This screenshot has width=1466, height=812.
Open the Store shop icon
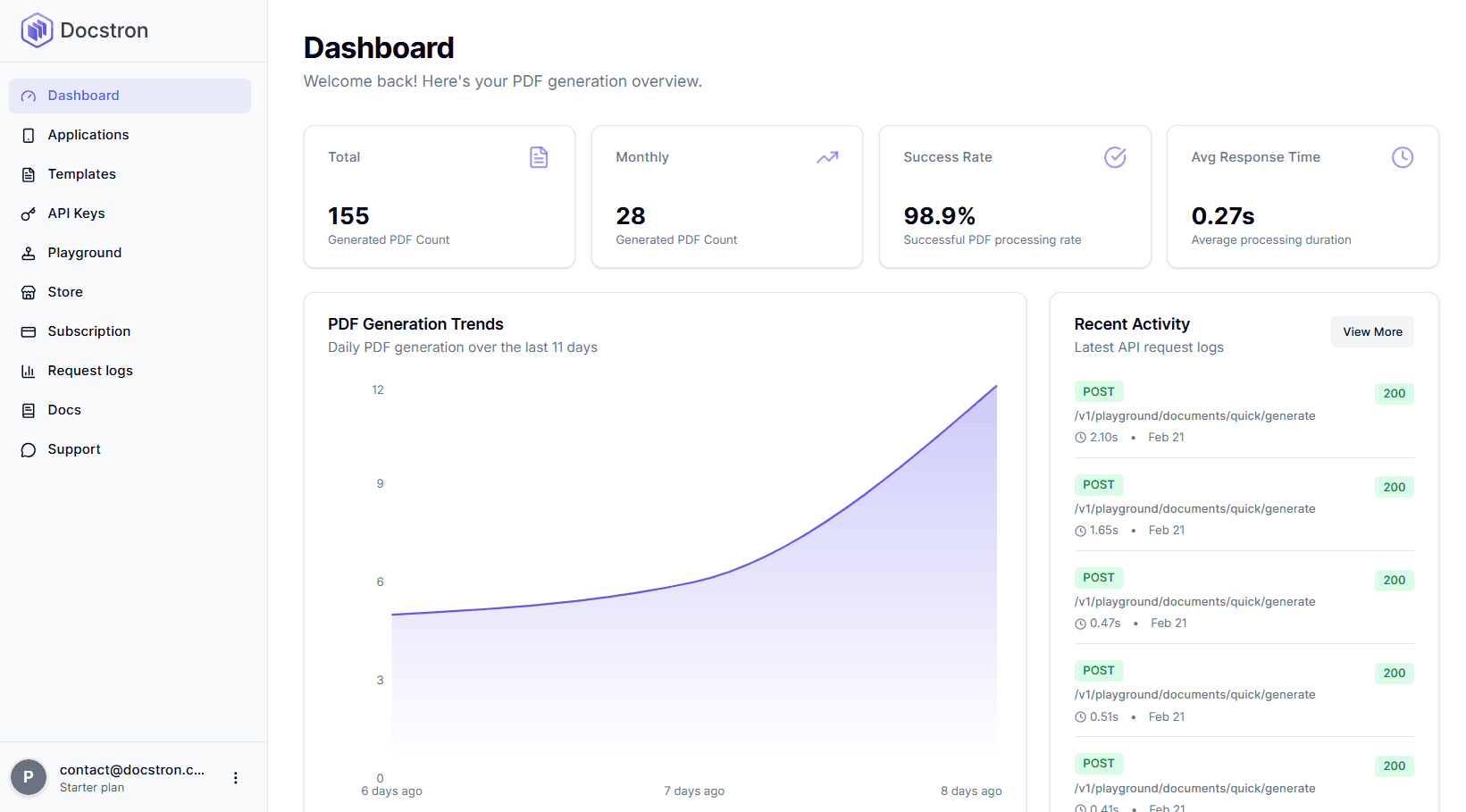click(29, 293)
